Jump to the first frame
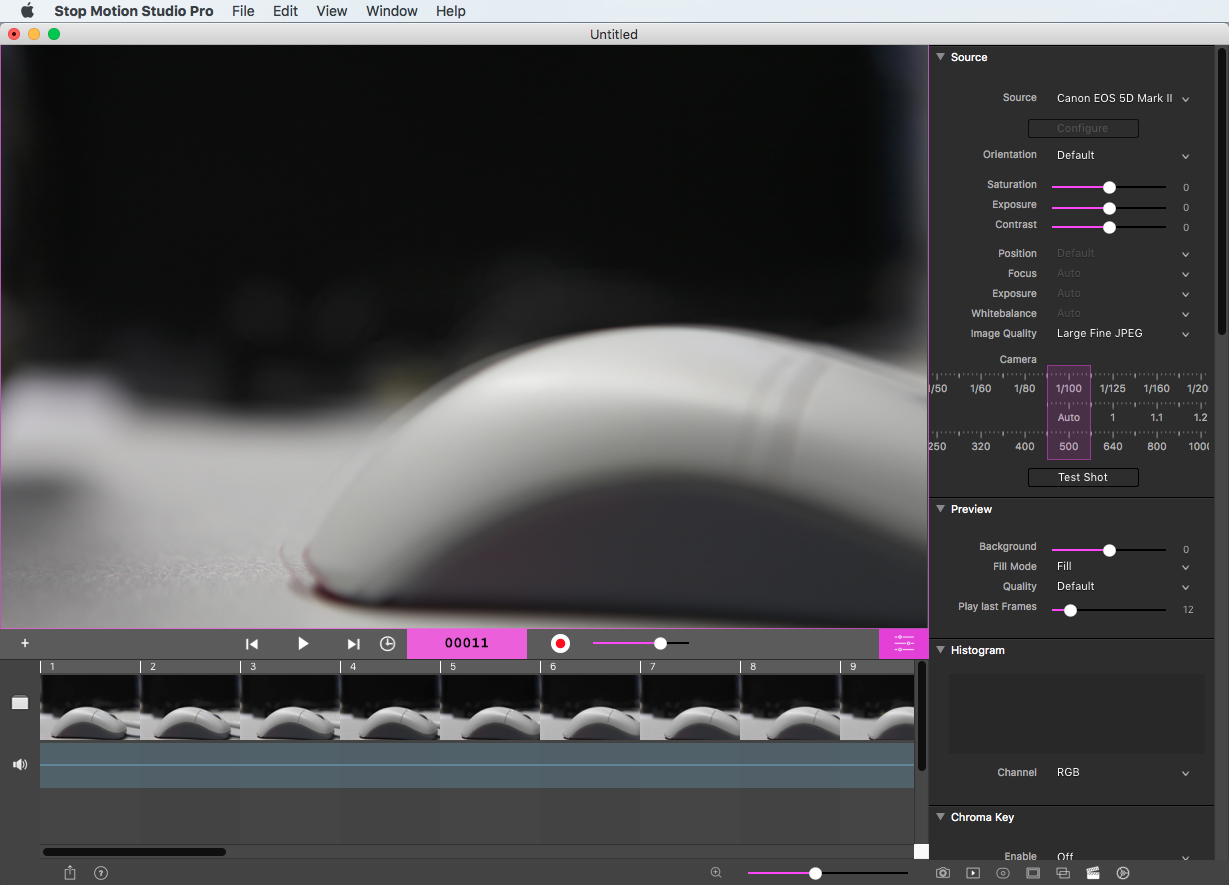Viewport: 1229px width, 885px height. (x=252, y=644)
